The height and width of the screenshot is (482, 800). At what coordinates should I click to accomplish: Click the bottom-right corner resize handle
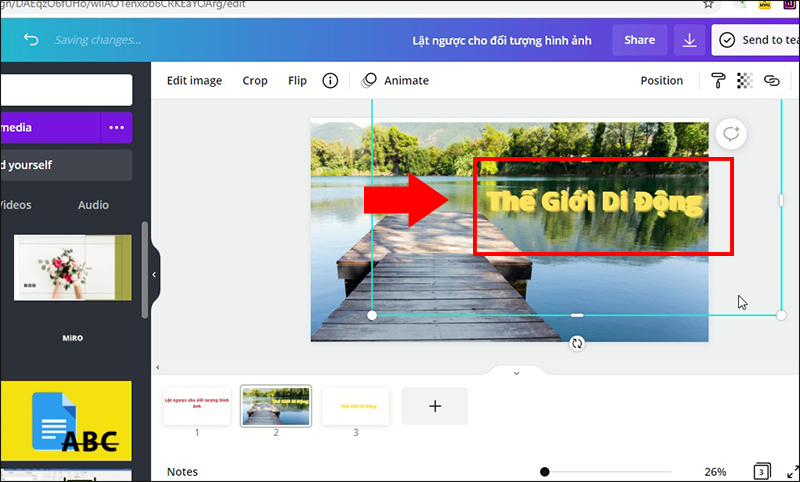click(781, 316)
